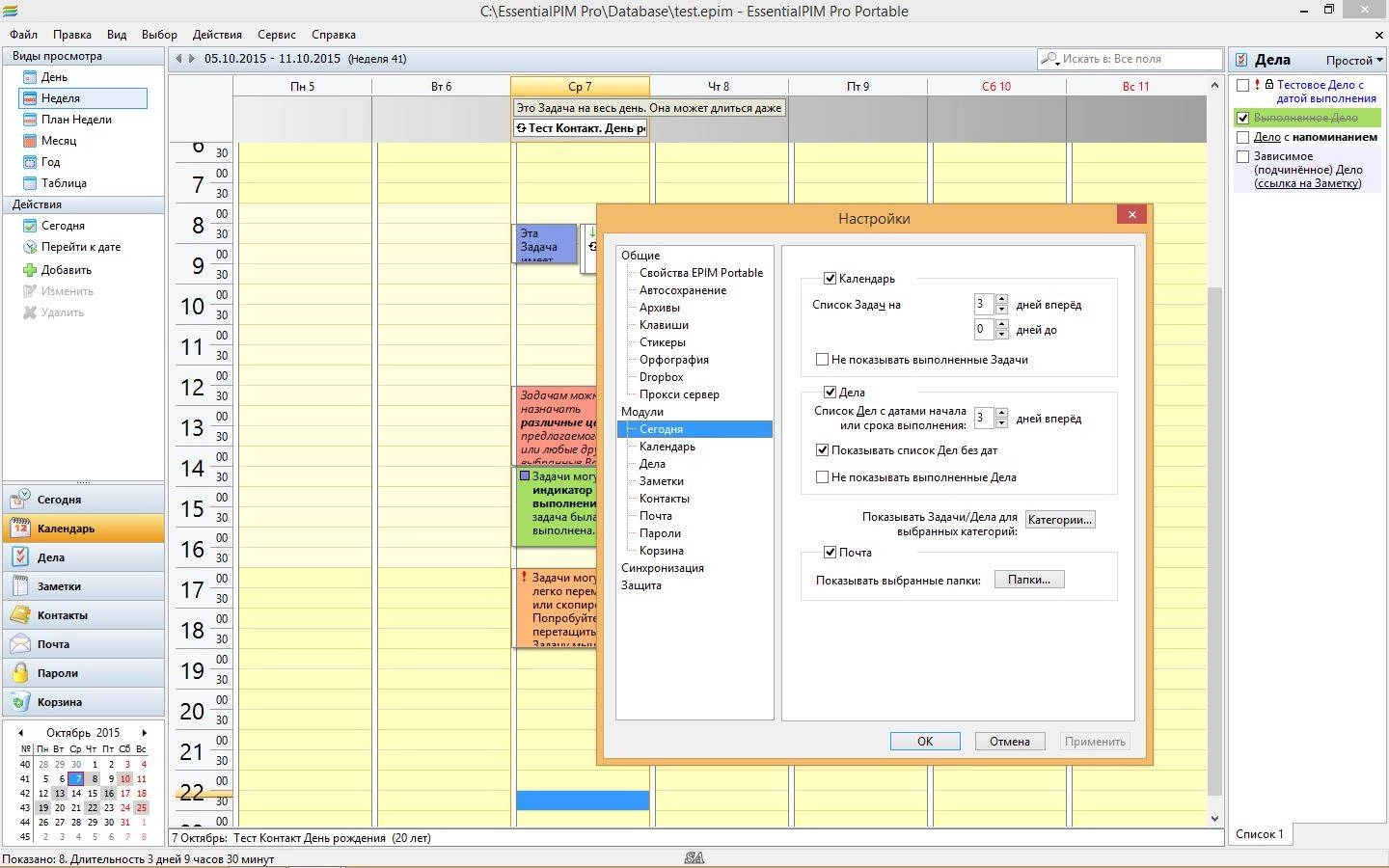The image size is (1389, 868).
Task: Check the Тестовое Дело task checkbox
Action: pos(1242,85)
